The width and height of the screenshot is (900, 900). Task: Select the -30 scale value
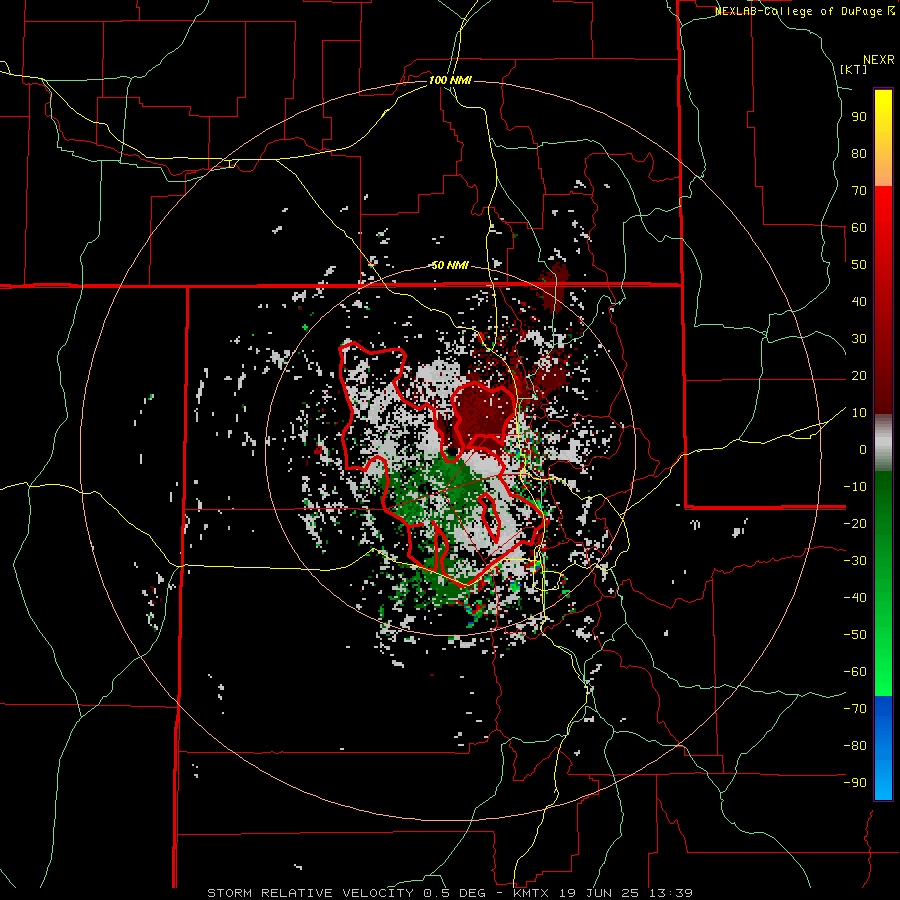click(855, 561)
